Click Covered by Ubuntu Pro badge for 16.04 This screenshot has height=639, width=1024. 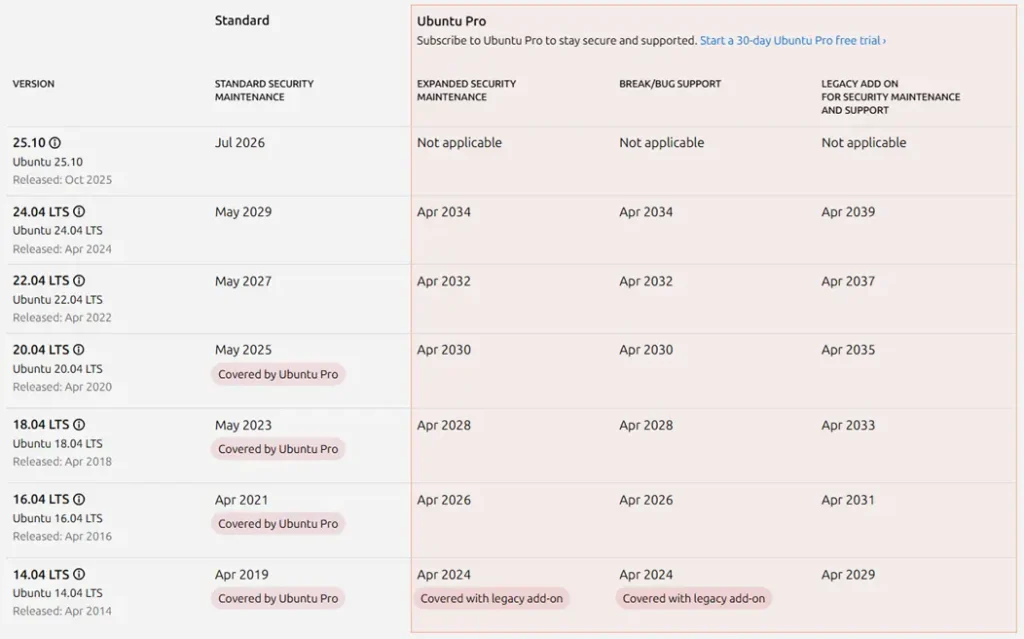point(278,524)
